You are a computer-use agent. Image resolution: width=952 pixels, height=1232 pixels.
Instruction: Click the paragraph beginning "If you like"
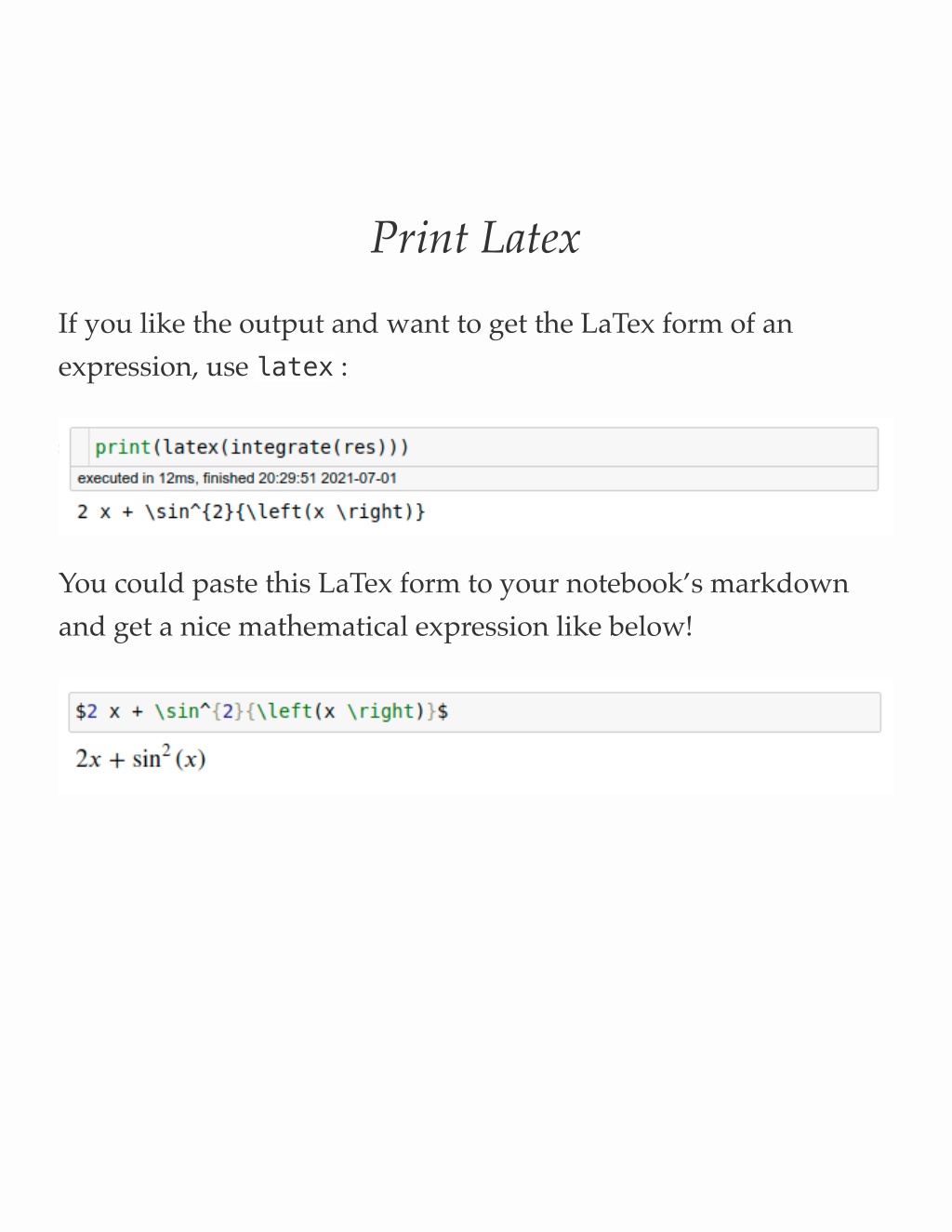pos(425,345)
